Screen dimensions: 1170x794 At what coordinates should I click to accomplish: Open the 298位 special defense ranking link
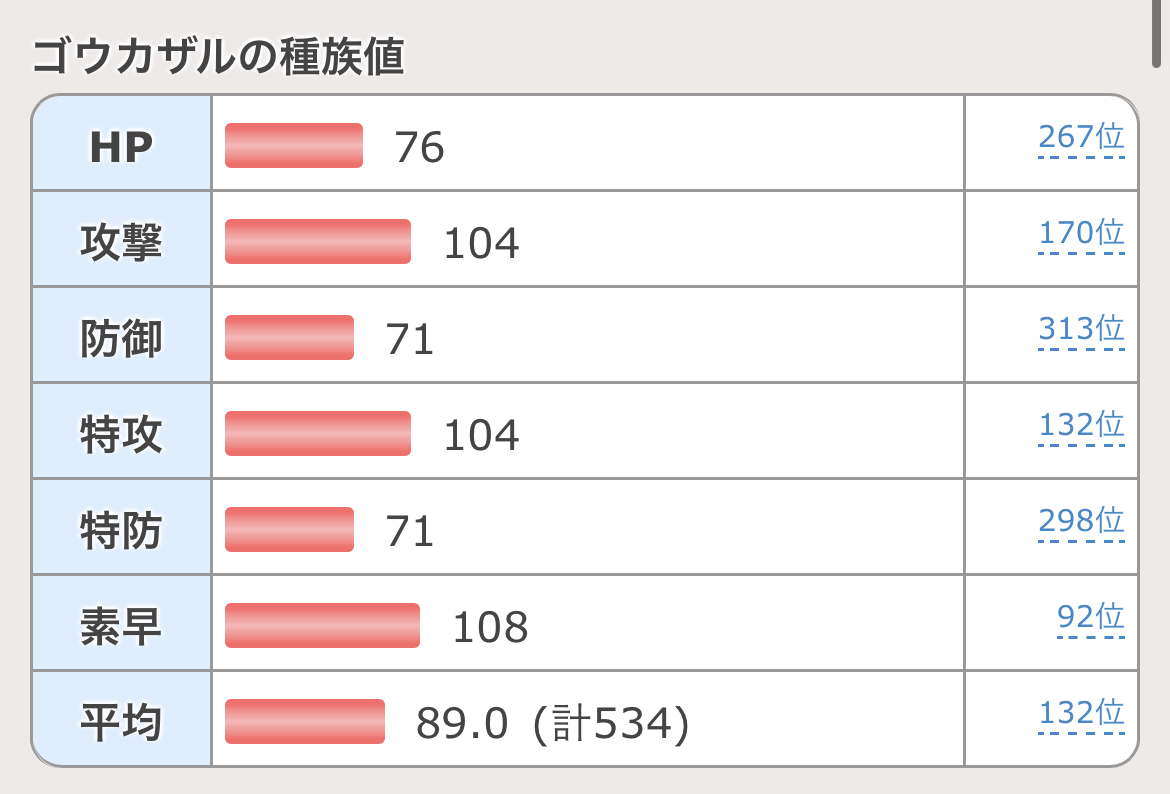click(x=1081, y=521)
